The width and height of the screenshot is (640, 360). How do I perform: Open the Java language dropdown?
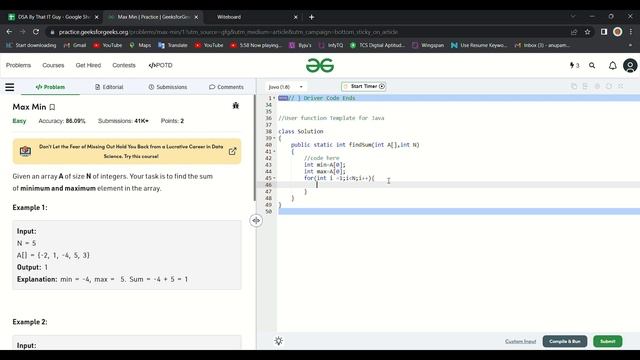coord(285,87)
